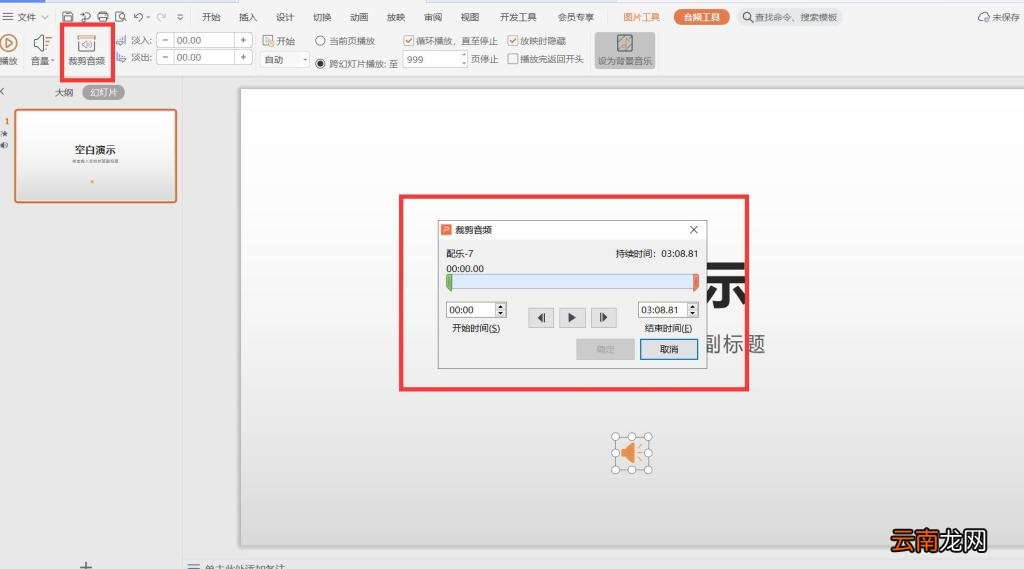Decrease the 淡入 fade-in value with minus
Viewport: 1024px width, 569px height.
pyautogui.click(x=165, y=40)
